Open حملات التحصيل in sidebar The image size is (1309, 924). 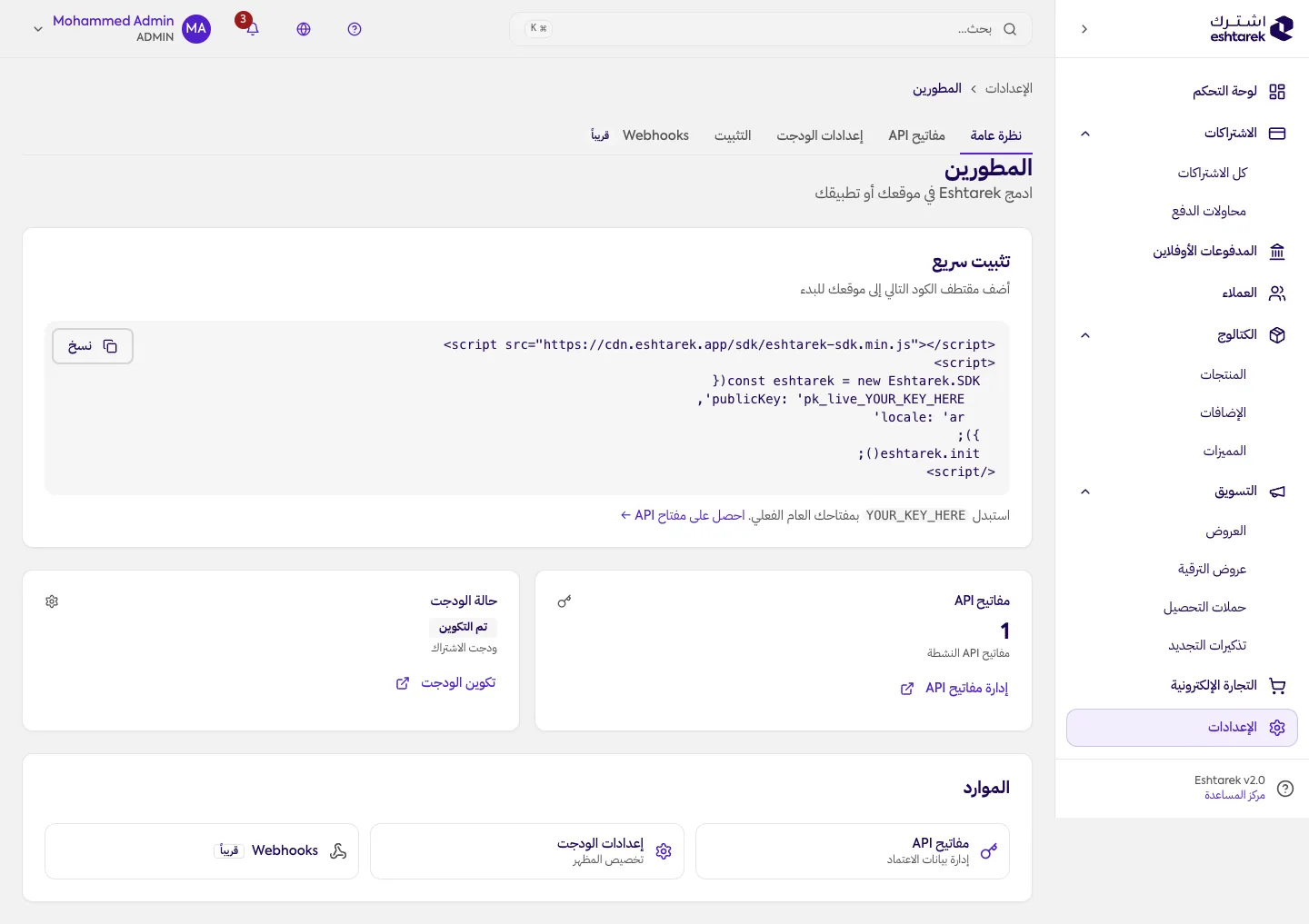1205,607
